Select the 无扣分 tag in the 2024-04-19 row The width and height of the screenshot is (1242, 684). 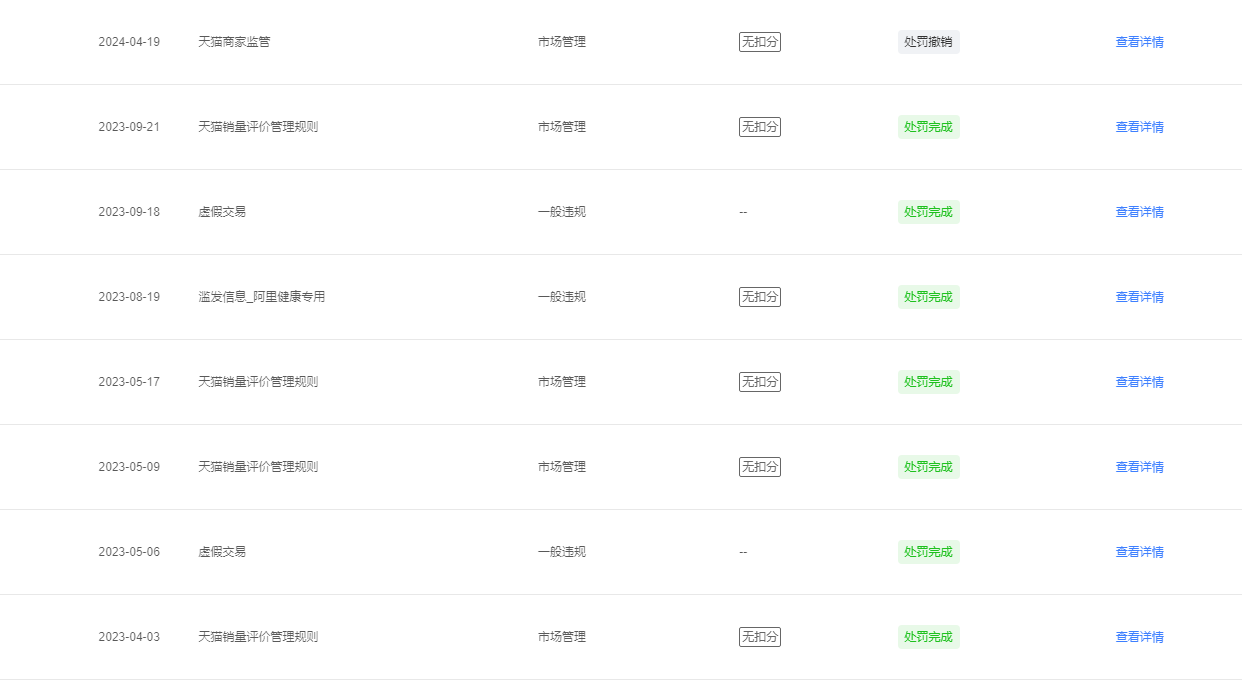(760, 42)
